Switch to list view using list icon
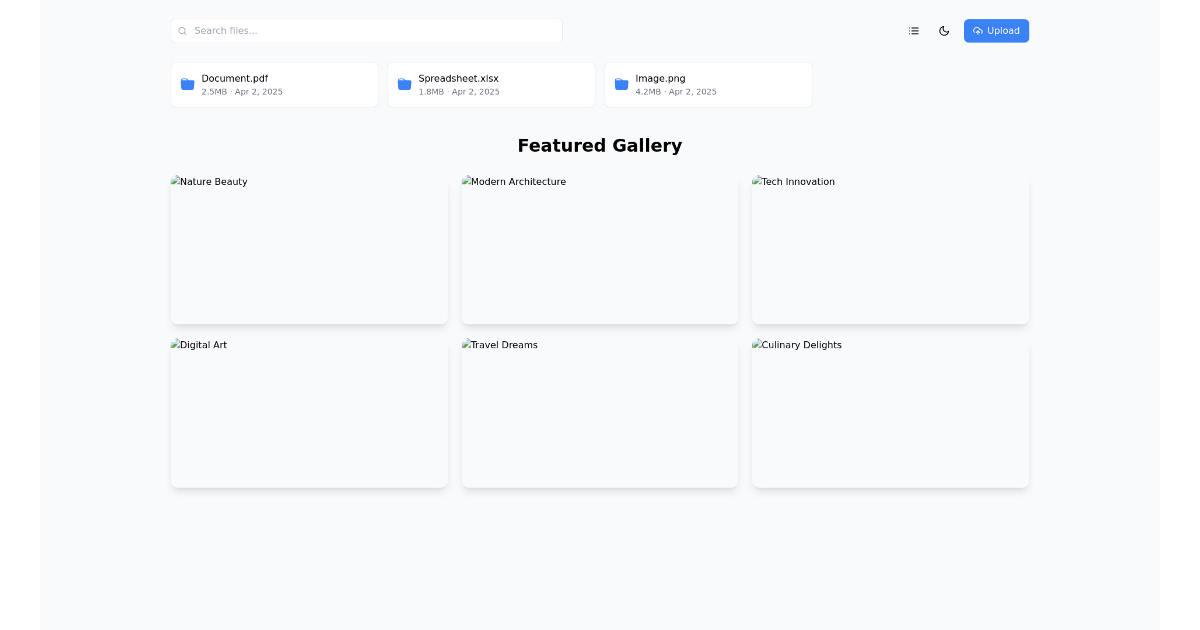1200x630 pixels. coord(913,31)
